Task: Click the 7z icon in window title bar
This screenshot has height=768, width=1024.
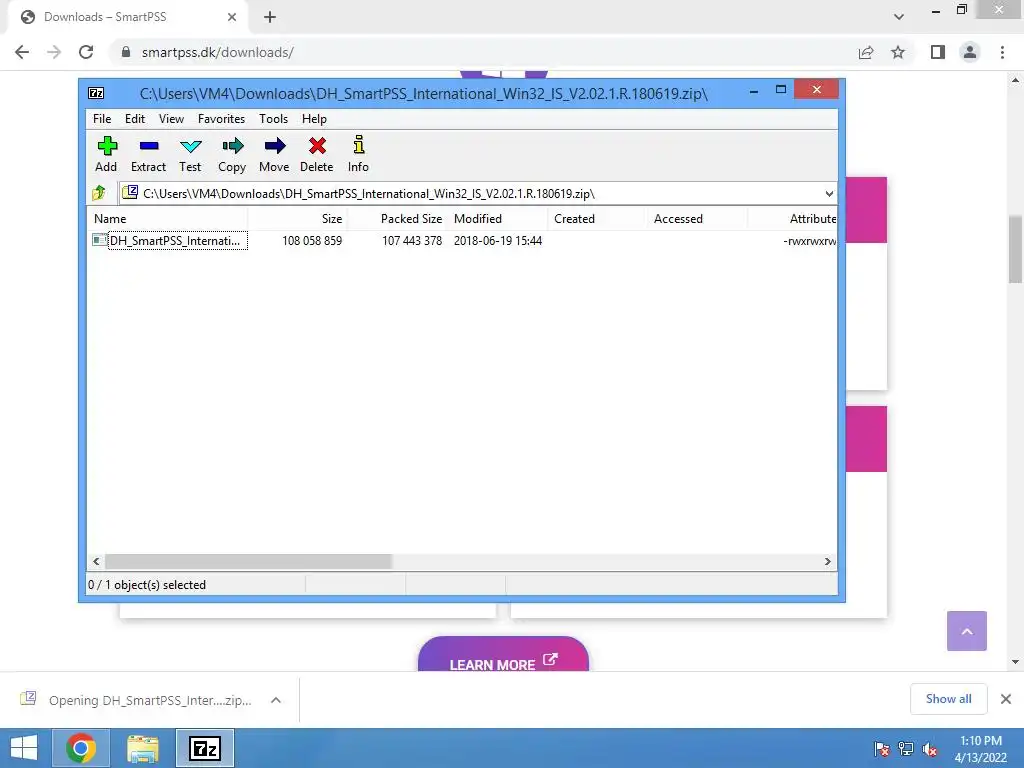Action: (x=96, y=93)
